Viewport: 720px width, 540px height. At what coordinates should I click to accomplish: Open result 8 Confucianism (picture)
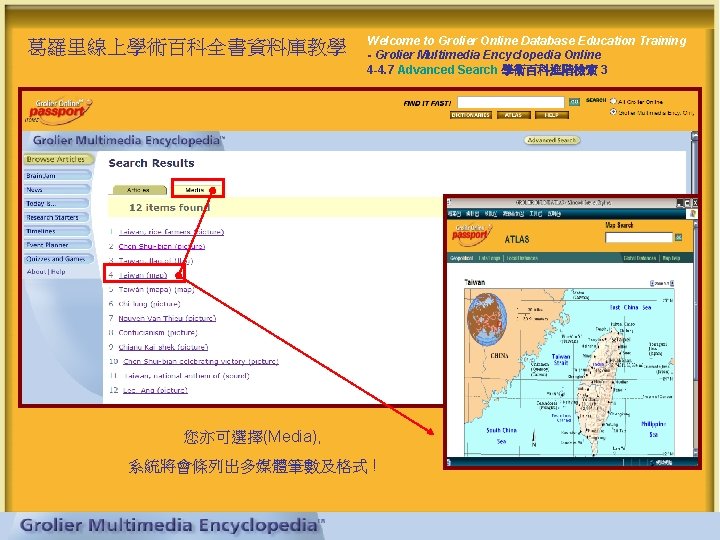tap(158, 332)
